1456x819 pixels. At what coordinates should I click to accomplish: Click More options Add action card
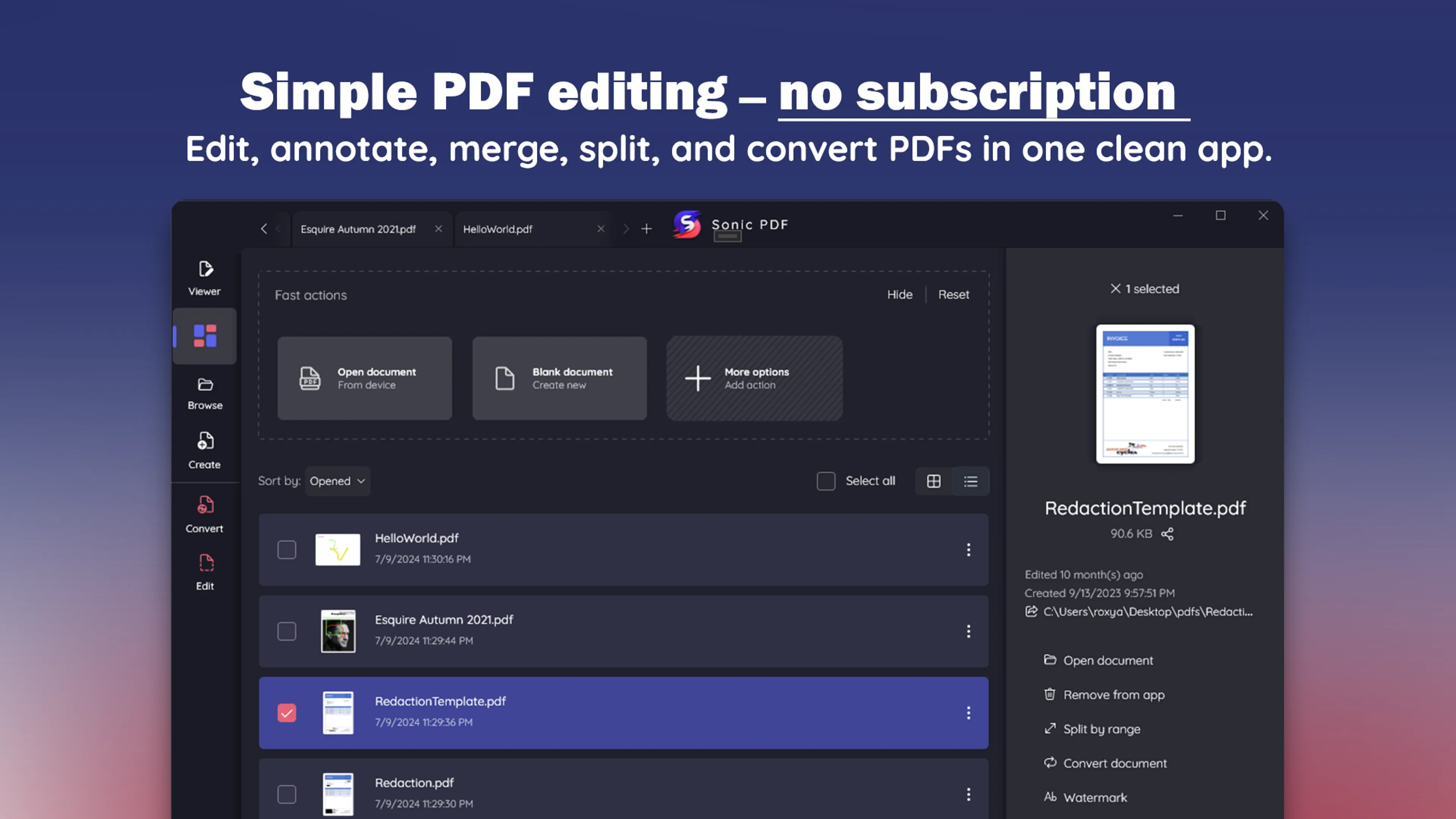(x=755, y=378)
